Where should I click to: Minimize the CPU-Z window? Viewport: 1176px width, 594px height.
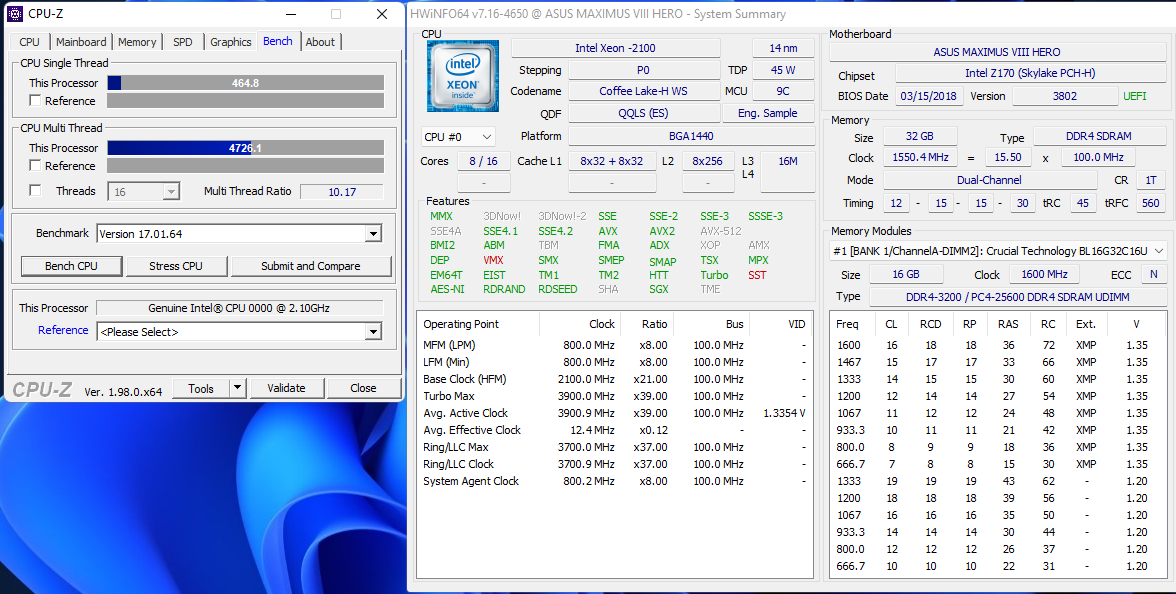[290, 14]
